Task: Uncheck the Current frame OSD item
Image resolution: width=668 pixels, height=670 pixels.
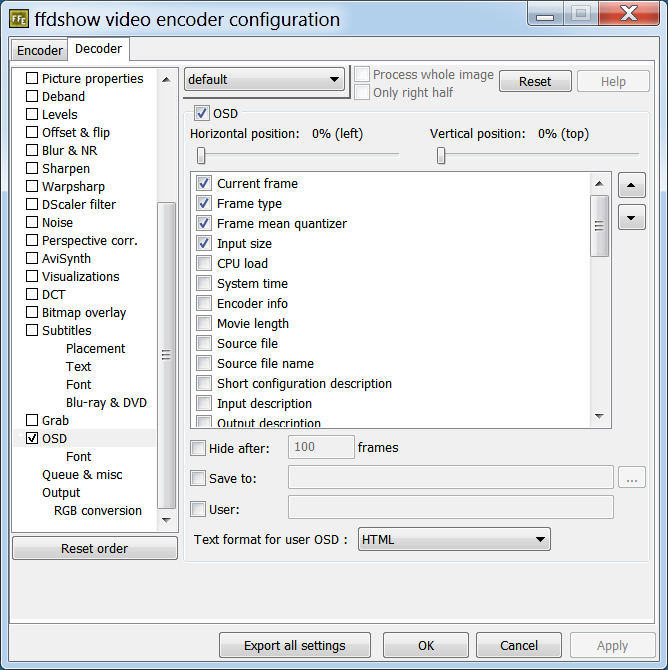Action: [204, 183]
